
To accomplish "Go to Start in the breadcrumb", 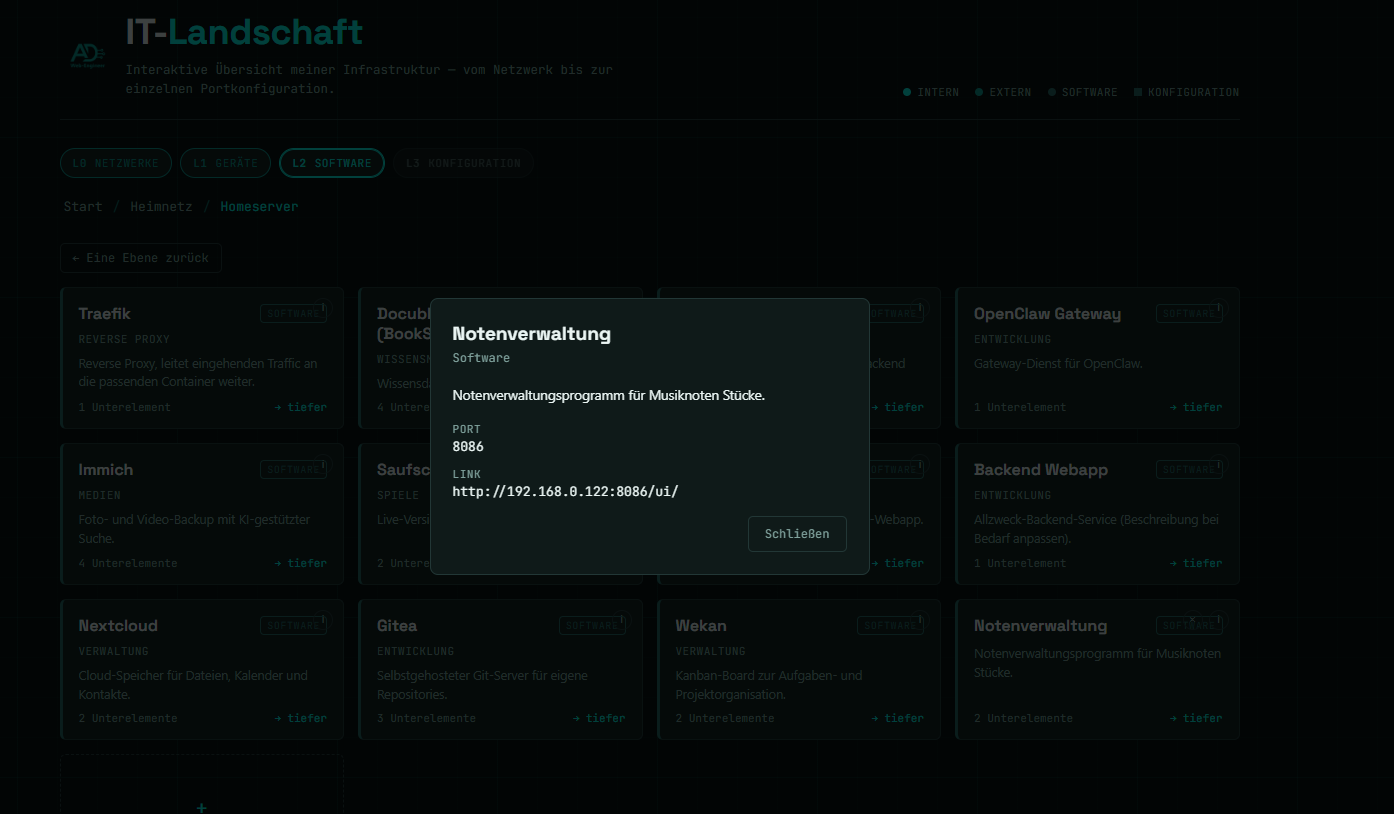I will (x=83, y=207).
